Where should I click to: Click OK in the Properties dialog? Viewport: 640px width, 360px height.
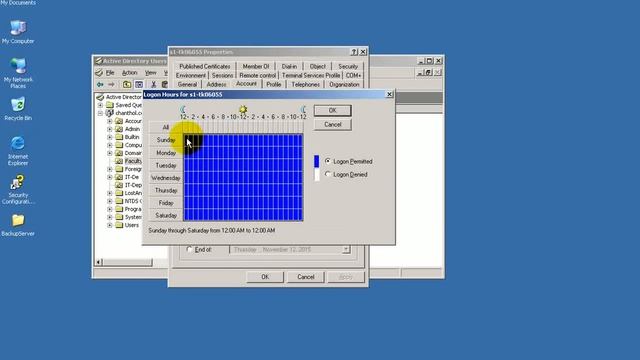pyautogui.click(x=265, y=277)
